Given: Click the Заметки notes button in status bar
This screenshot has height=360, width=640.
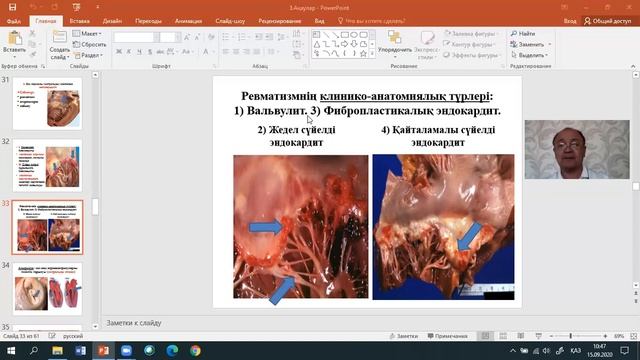Looking at the screenshot, I should tap(404, 336).
